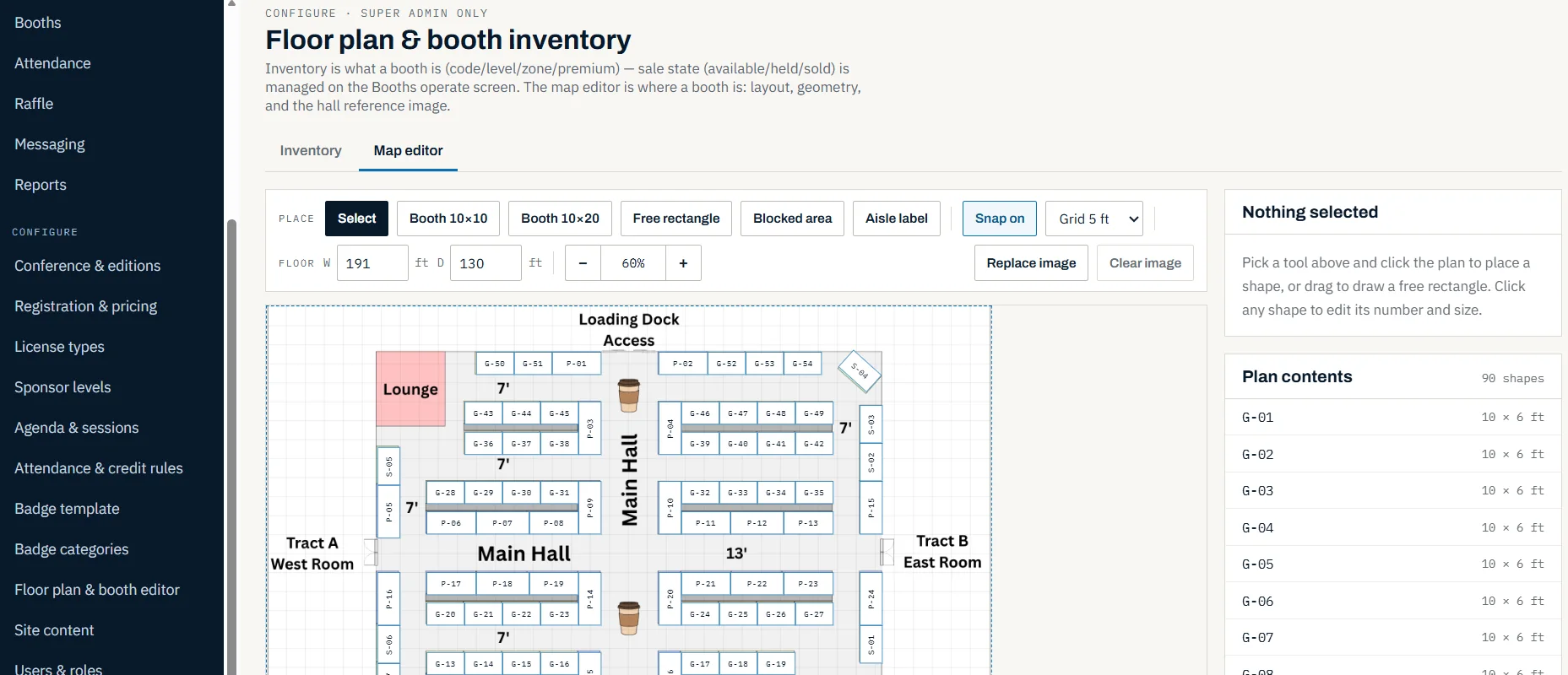1568x675 pixels.
Task: Open License types configuration
Action: (60, 347)
